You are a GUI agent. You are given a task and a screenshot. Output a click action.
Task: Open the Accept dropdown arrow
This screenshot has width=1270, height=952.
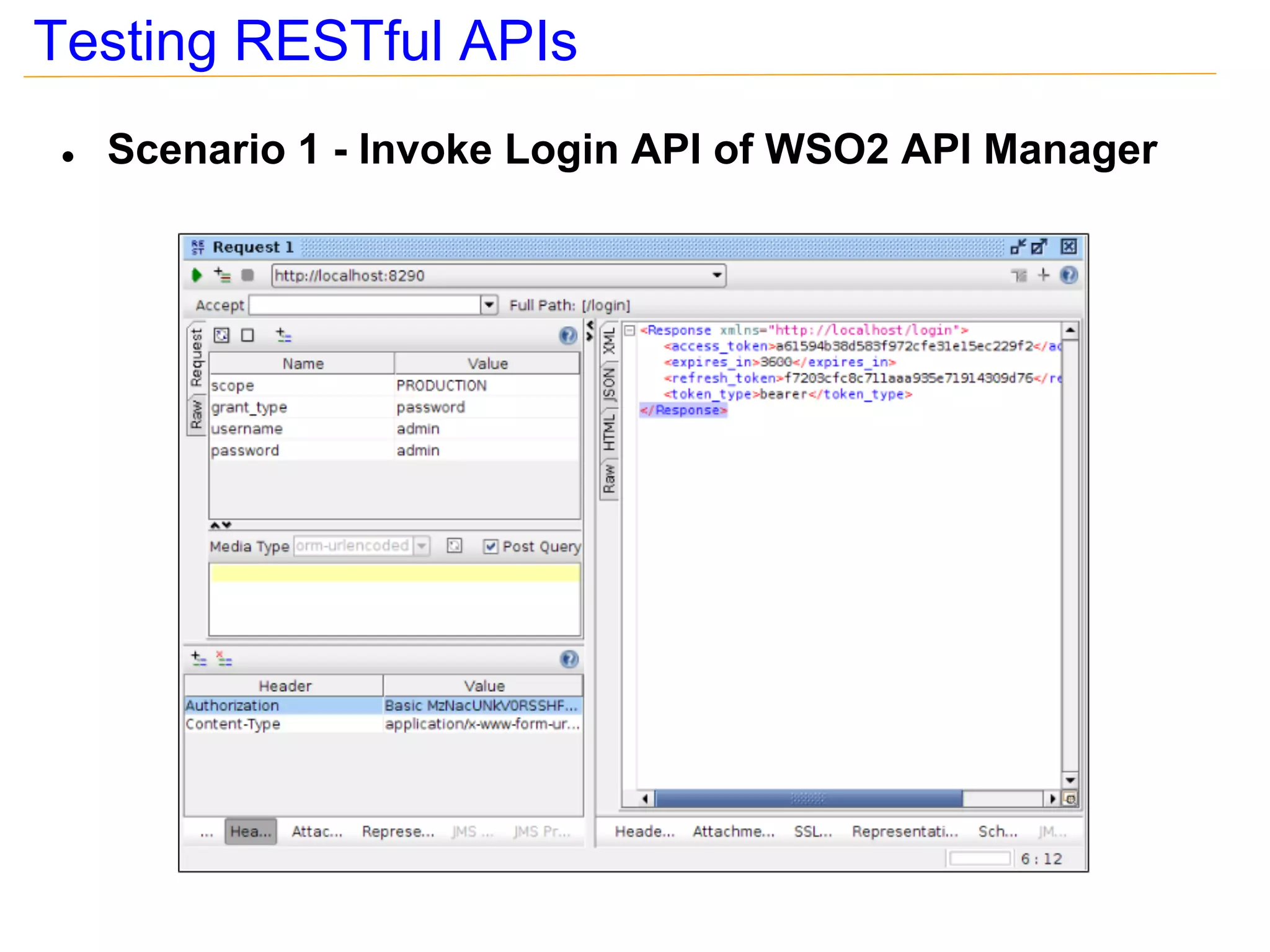[x=489, y=305]
